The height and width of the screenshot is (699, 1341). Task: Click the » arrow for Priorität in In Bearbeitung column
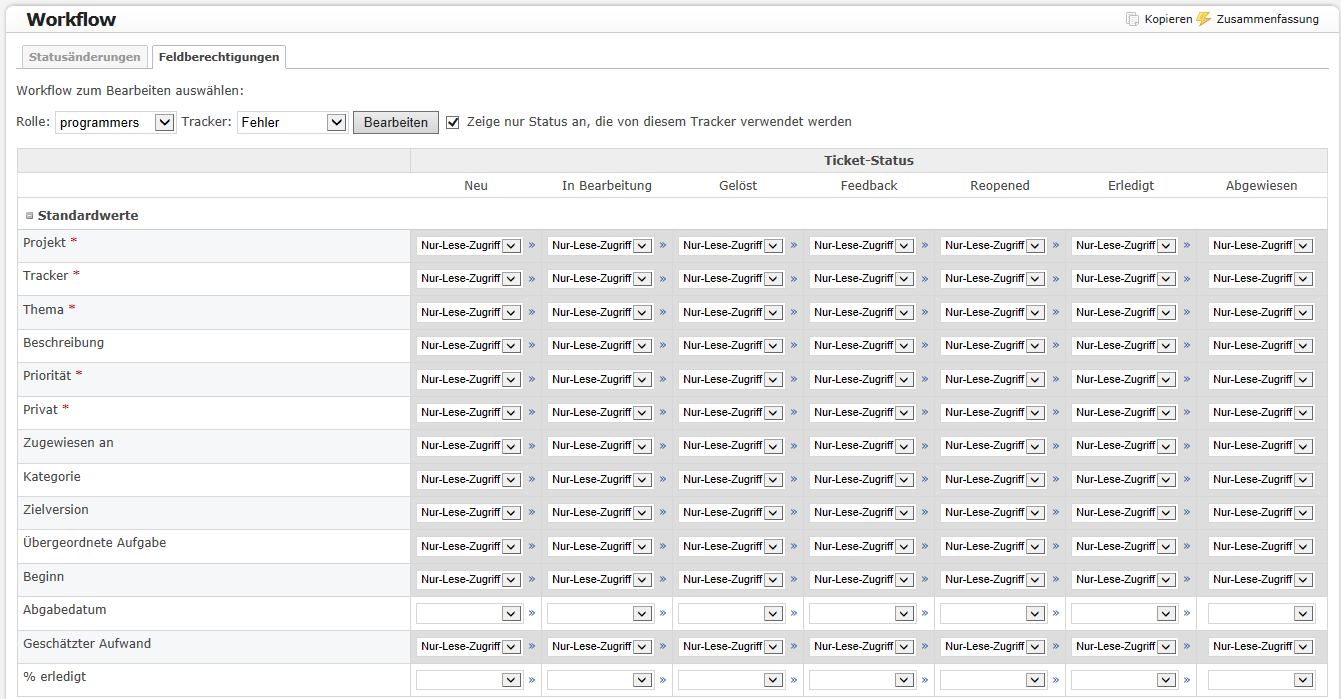[x=663, y=379]
